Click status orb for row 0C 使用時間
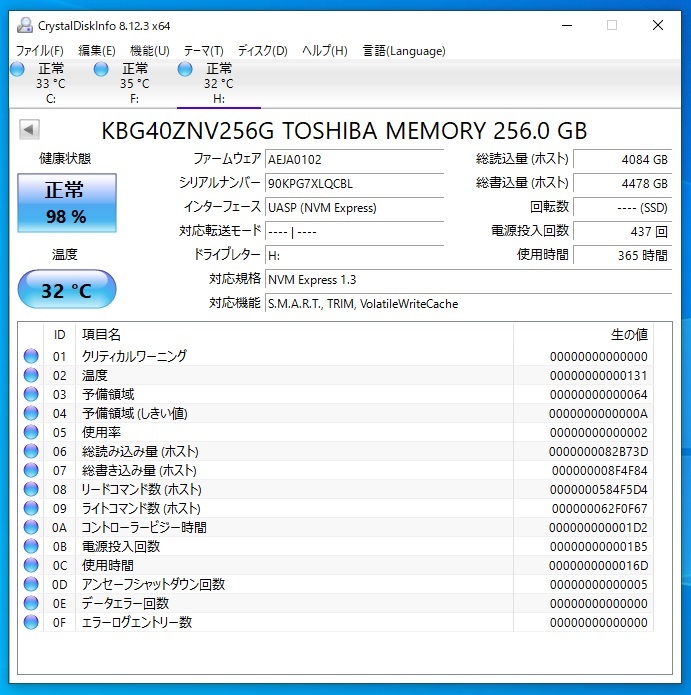This screenshot has width=691, height=695. tap(31, 565)
